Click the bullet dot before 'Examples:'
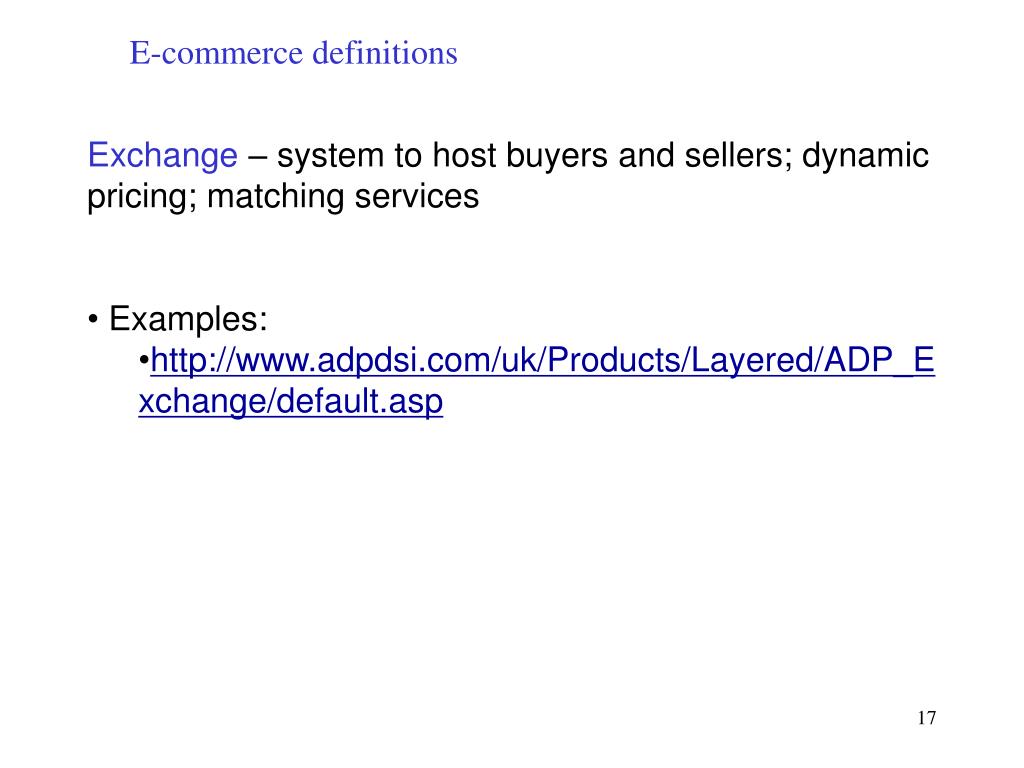The width and height of the screenshot is (1024, 768). pyautogui.click(x=93, y=320)
